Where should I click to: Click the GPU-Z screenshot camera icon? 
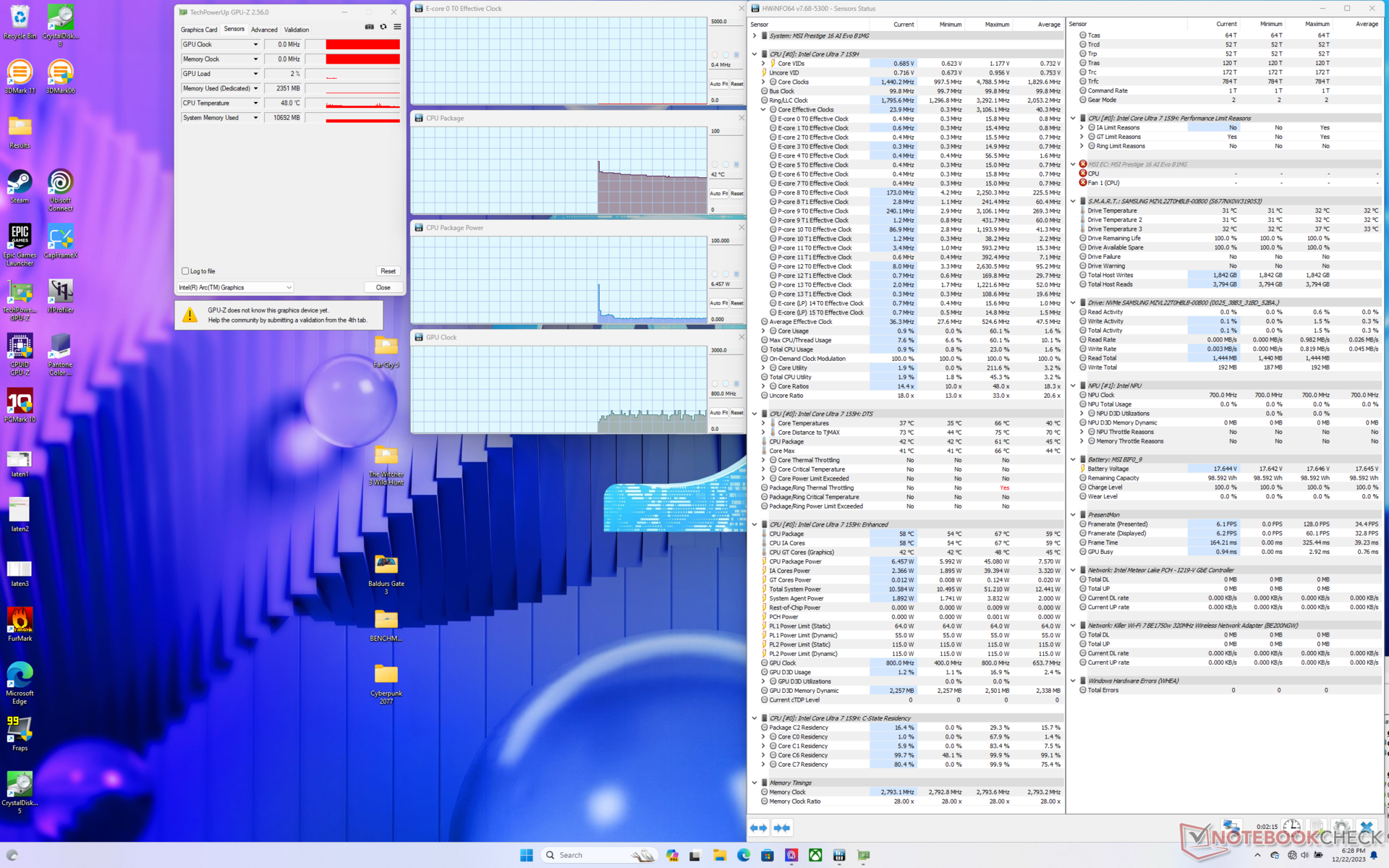369,27
